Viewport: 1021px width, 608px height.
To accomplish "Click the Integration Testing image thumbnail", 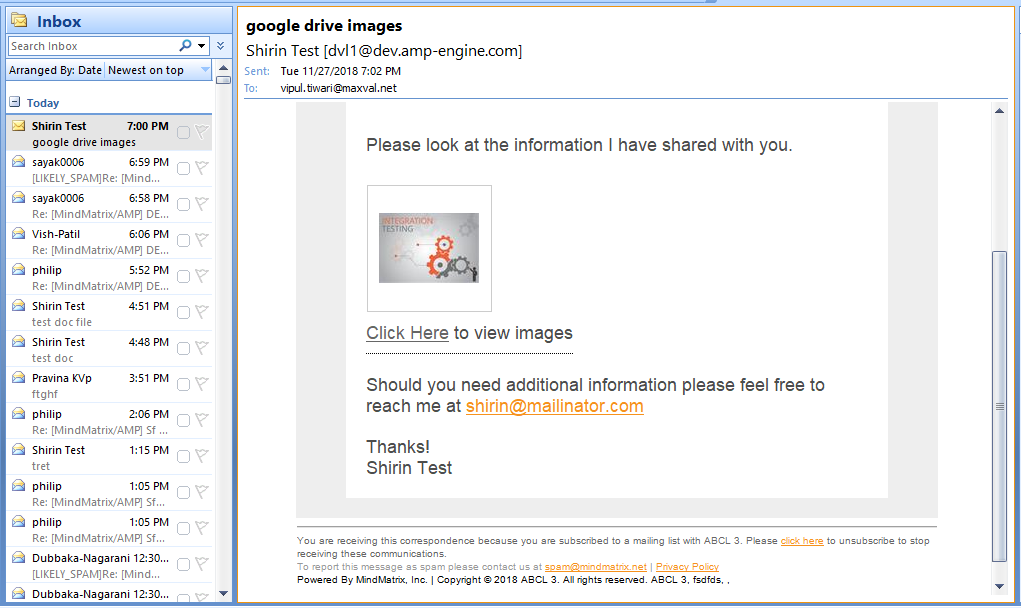I will tap(429, 248).
